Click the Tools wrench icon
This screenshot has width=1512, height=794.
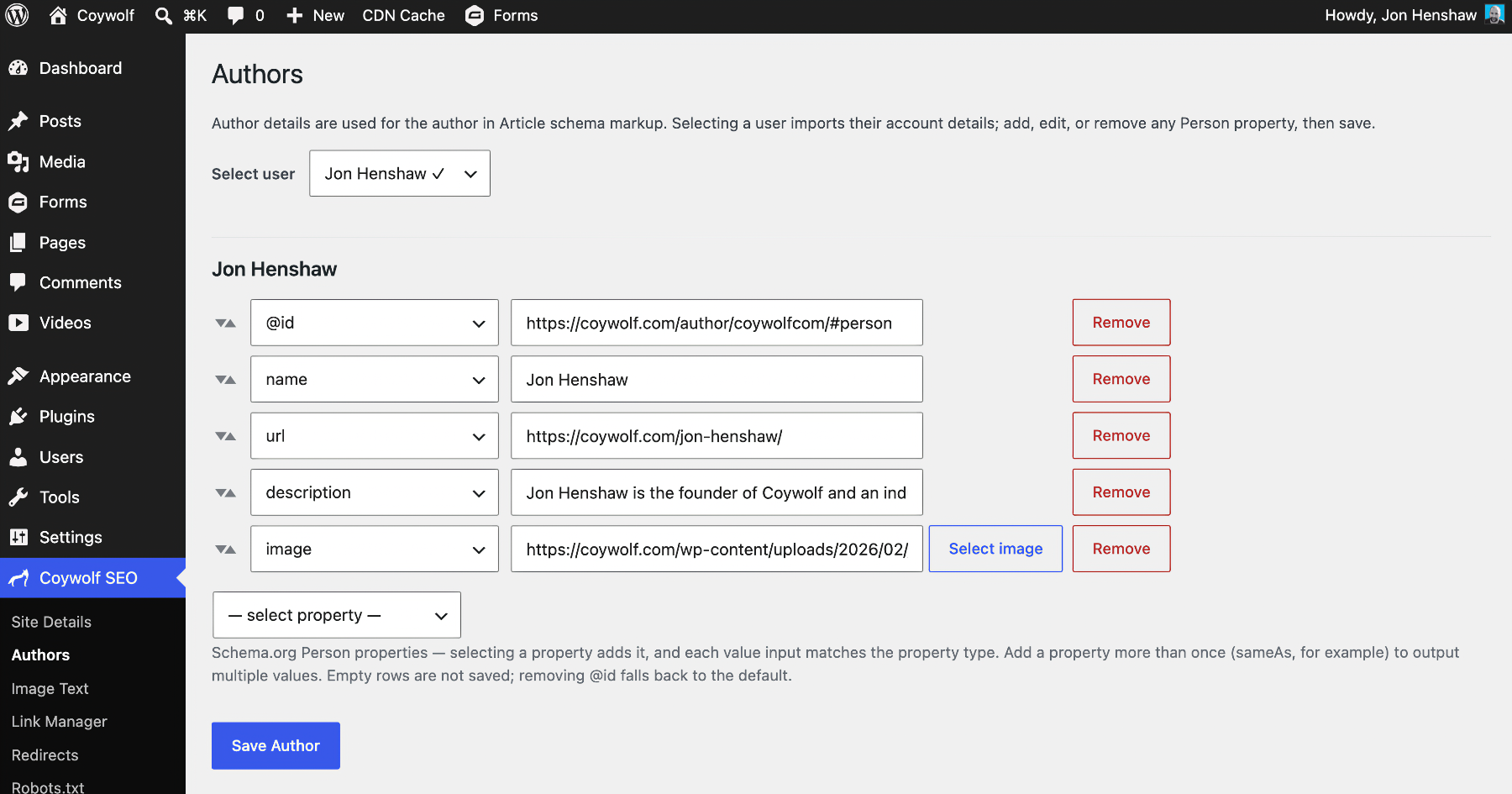pyautogui.click(x=18, y=497)
